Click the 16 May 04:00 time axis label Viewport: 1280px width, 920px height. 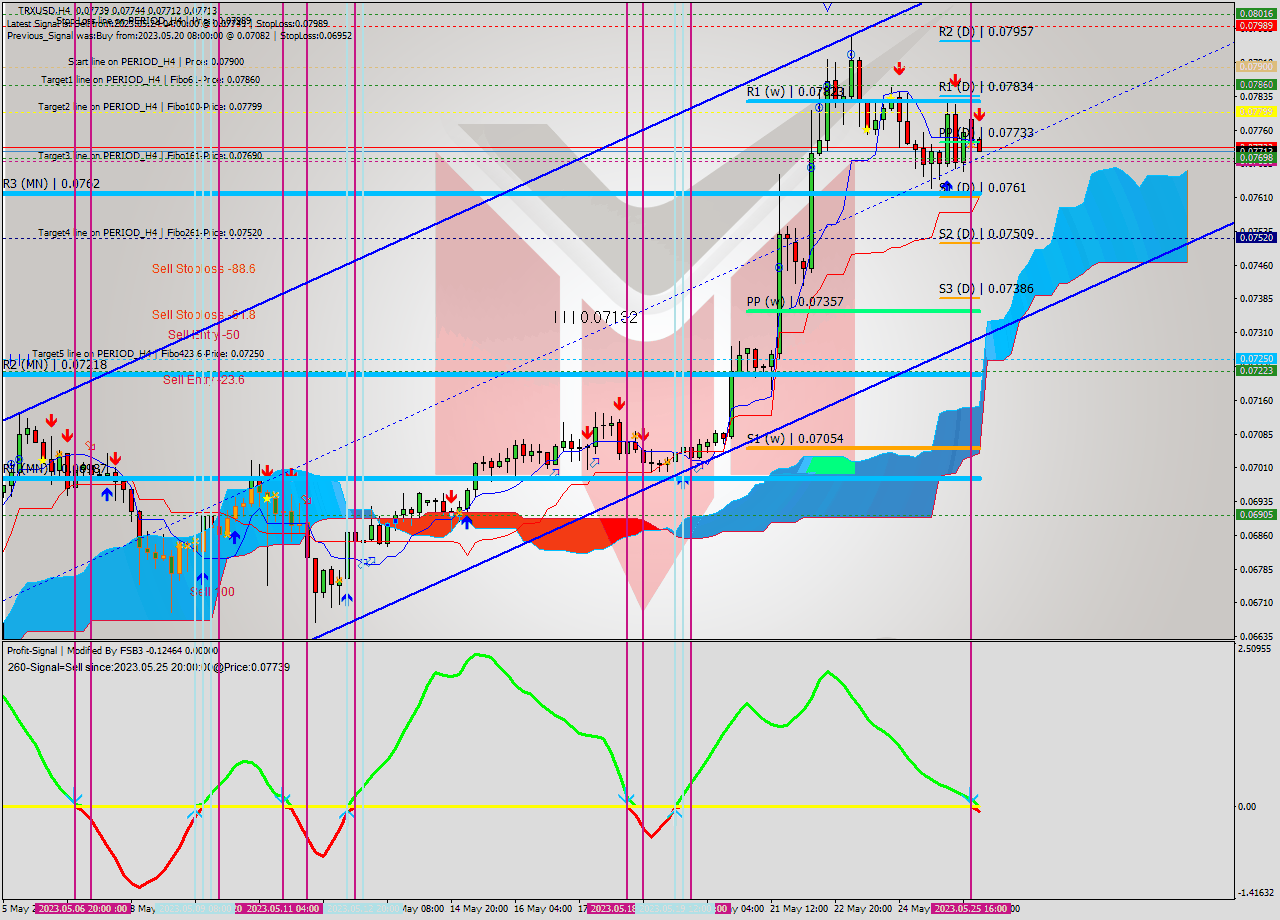pyautogui.click(x=542, y=909)
